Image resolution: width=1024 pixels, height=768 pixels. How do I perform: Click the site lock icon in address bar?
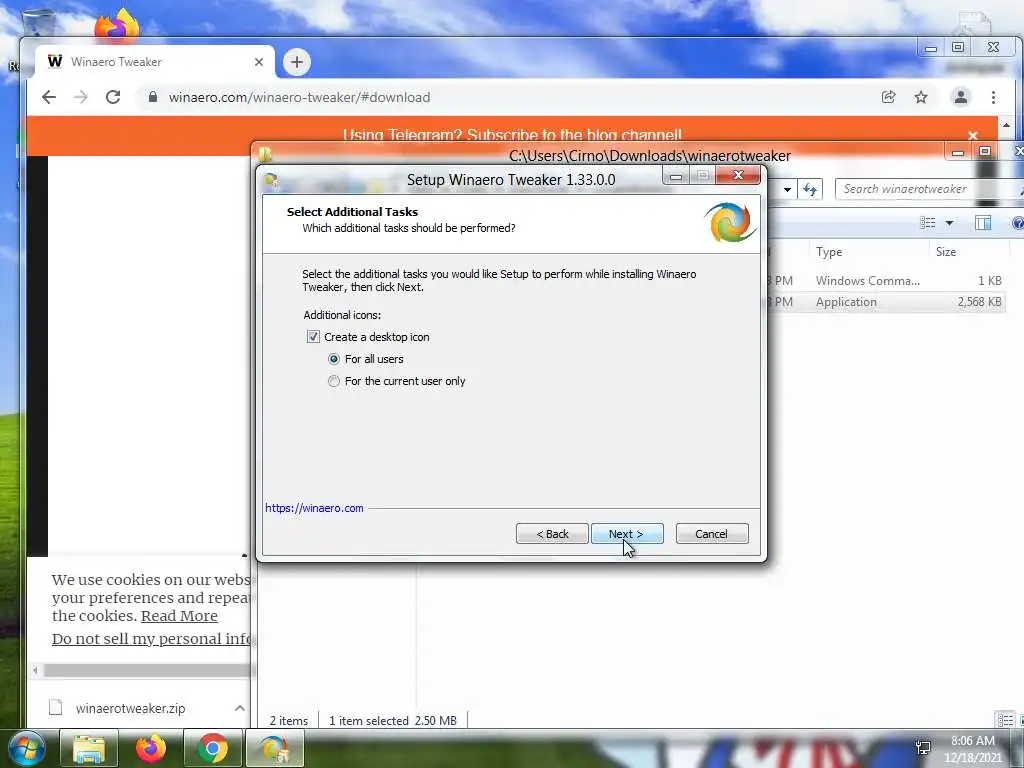coord(153,97)
